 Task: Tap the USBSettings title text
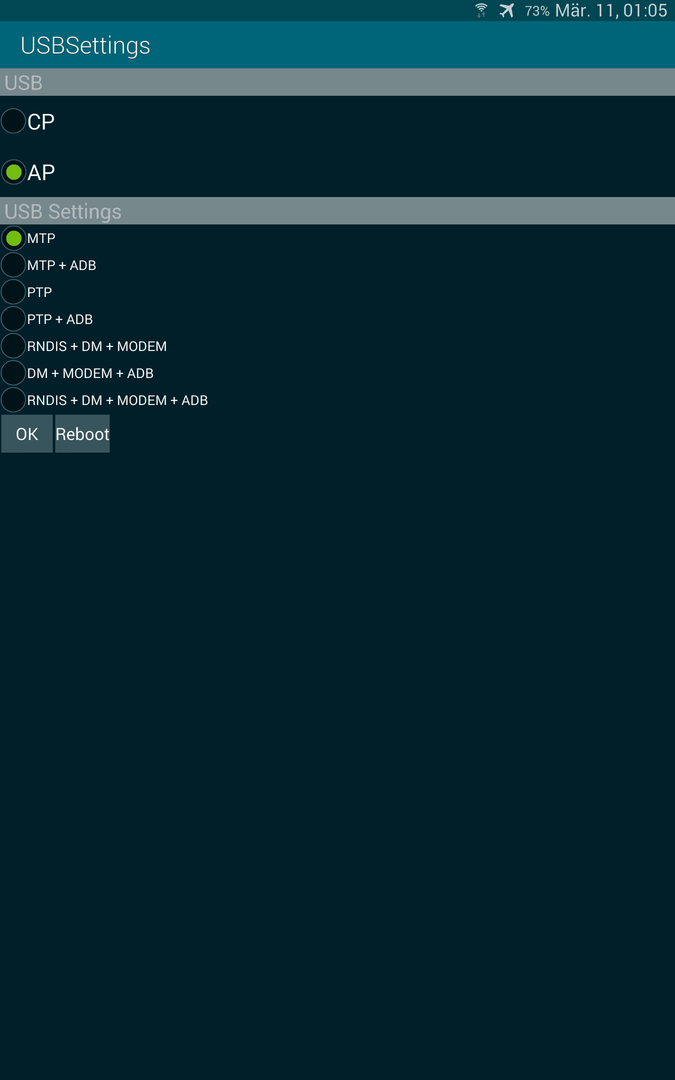[x=85, y=45]
